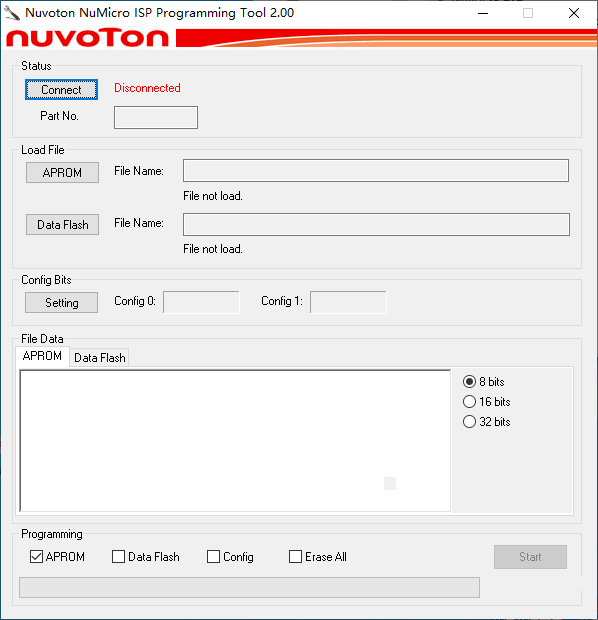The image size is (598, 620).
Task: Click the Disconnected status text
Action: point(147,88)
